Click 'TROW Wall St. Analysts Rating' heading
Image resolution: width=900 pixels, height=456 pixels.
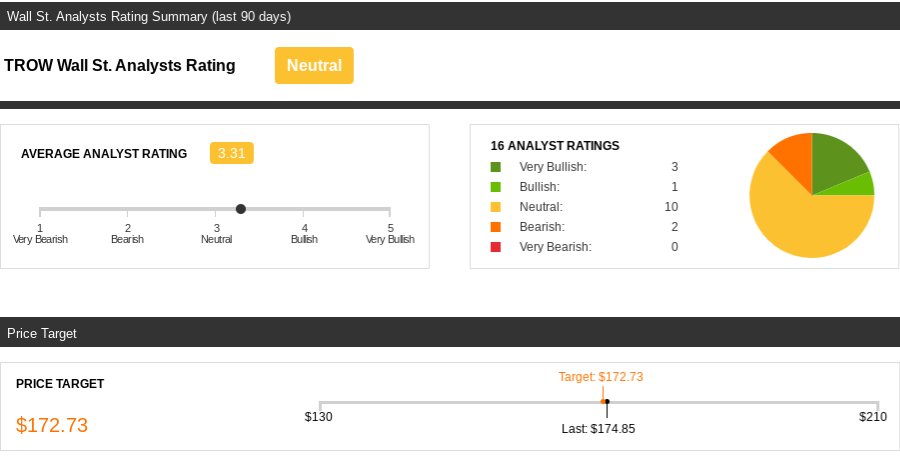click(120, 65)
